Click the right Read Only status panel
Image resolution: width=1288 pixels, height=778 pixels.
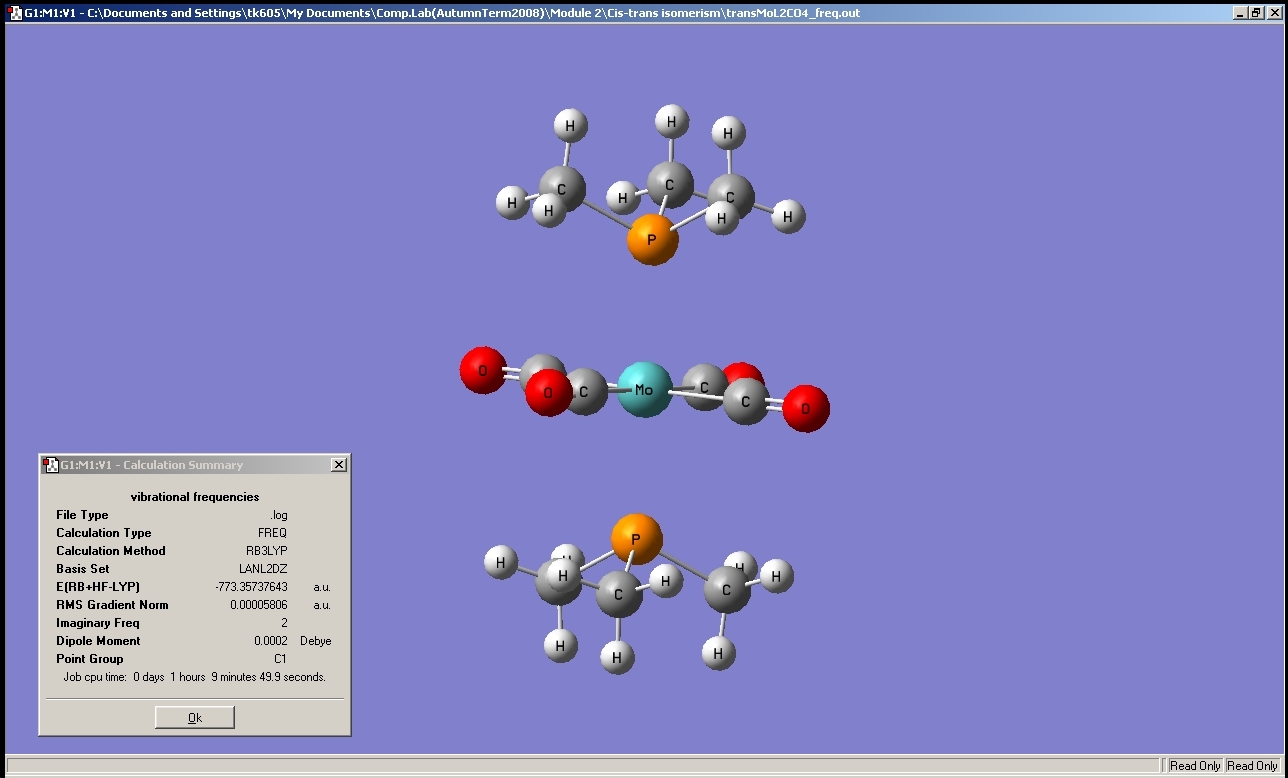[x=1252, y=766]
